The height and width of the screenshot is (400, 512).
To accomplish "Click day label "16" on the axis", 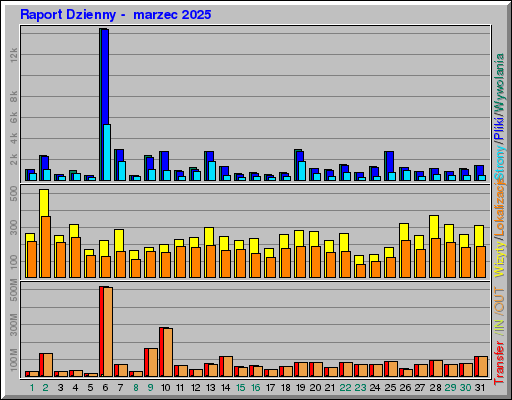I will [255, 388].
